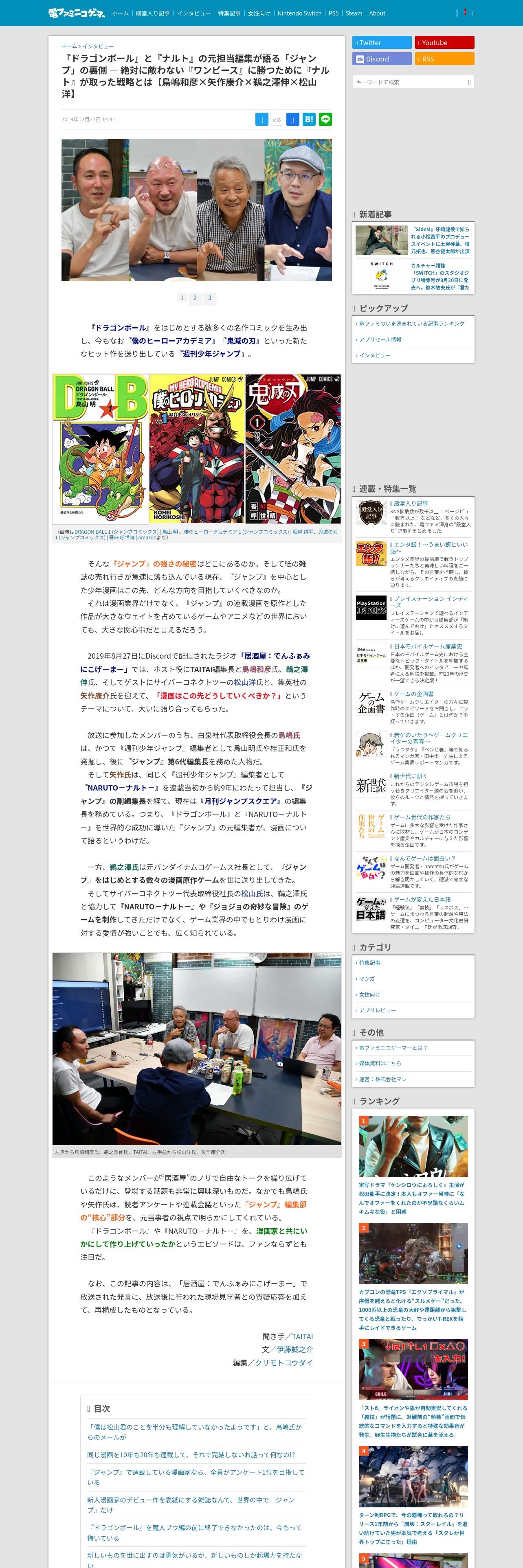Open 媒体資料はこちら link
The width and height of the screenshot is (523, 1568).
[380, 1063]
